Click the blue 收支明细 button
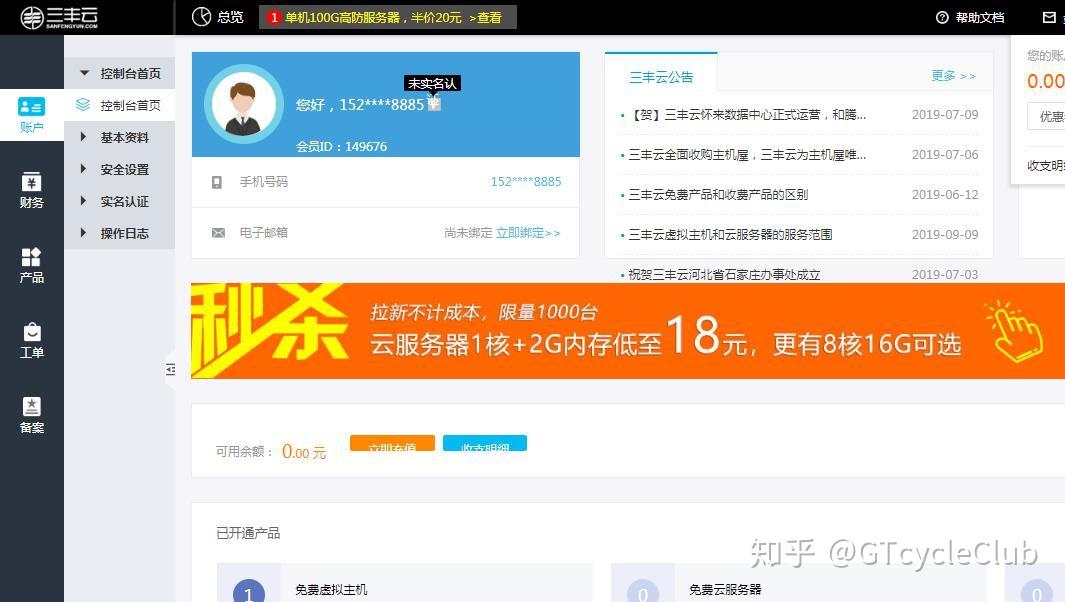 click(x=485, y=443)
